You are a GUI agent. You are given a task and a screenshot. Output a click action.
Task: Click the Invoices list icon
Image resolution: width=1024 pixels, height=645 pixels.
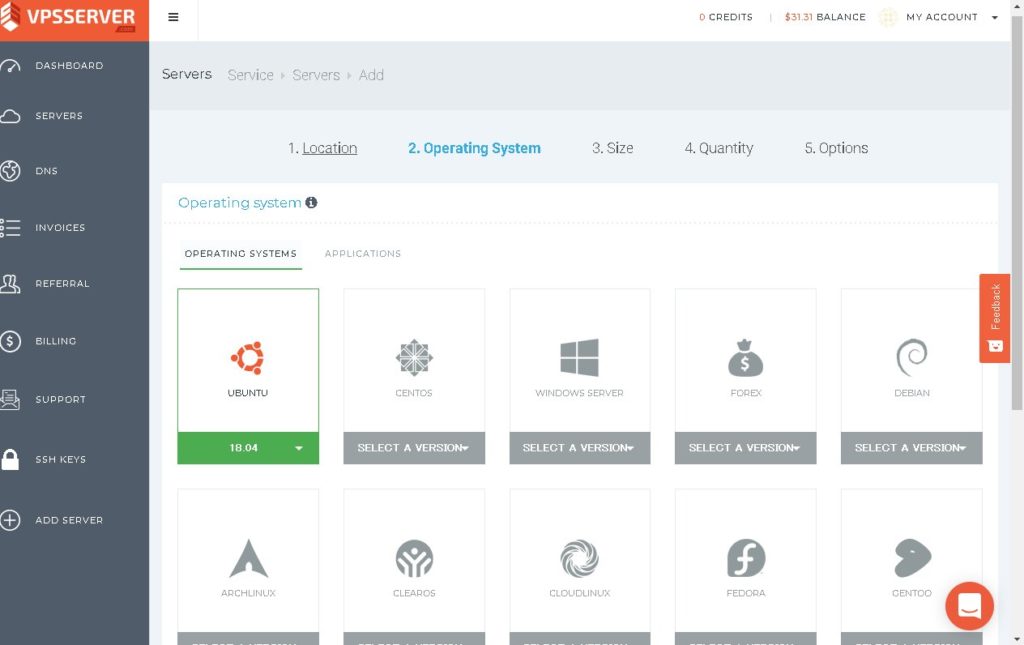pyautogui.click(x=10, y=228)
